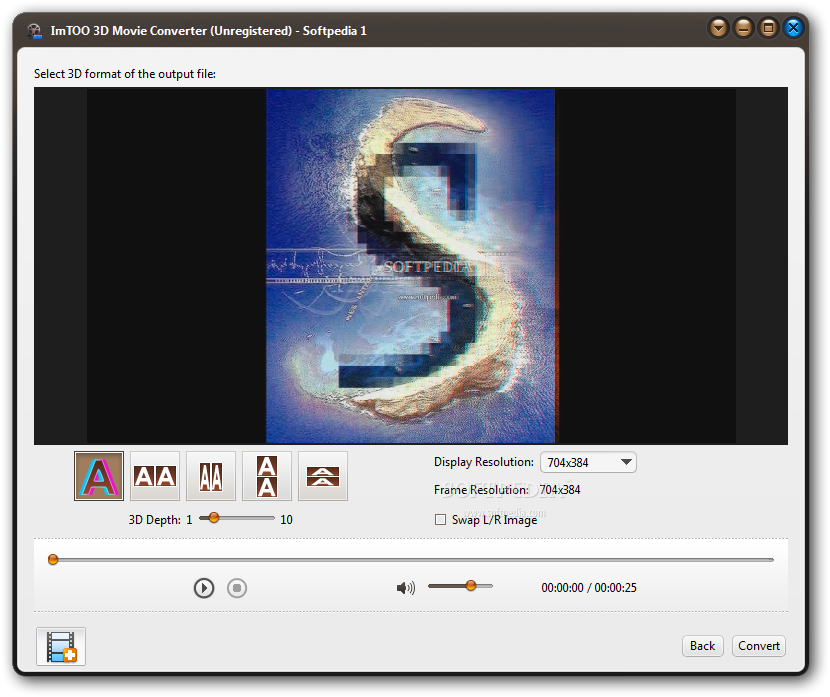Click the playback time 00:00:00 / 00:00:25
The width and height of the screenshot is (830, 697).
[589, 587]
